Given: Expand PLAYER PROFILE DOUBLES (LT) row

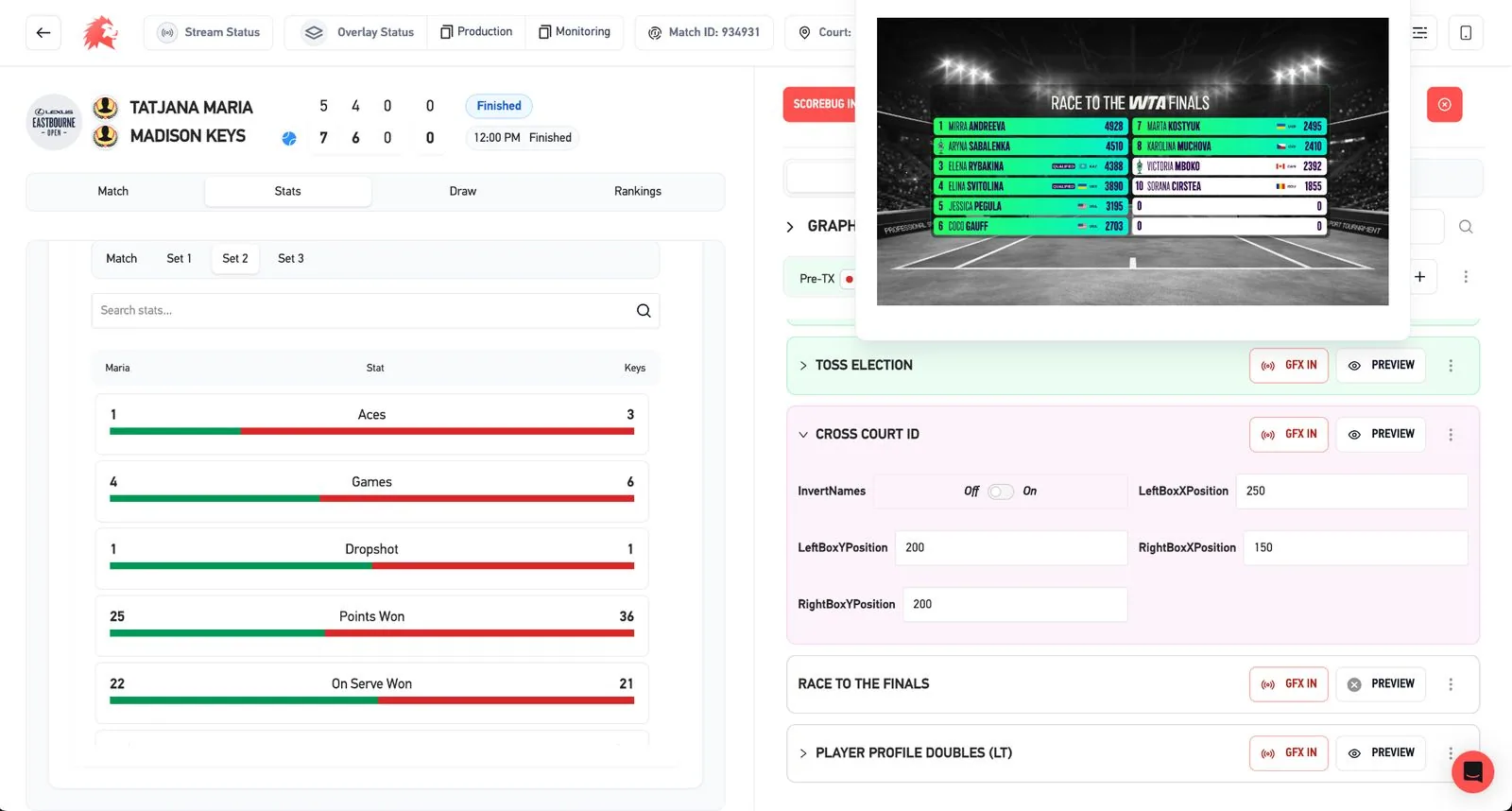Looking at the screenshot, I should coord(803,753).
